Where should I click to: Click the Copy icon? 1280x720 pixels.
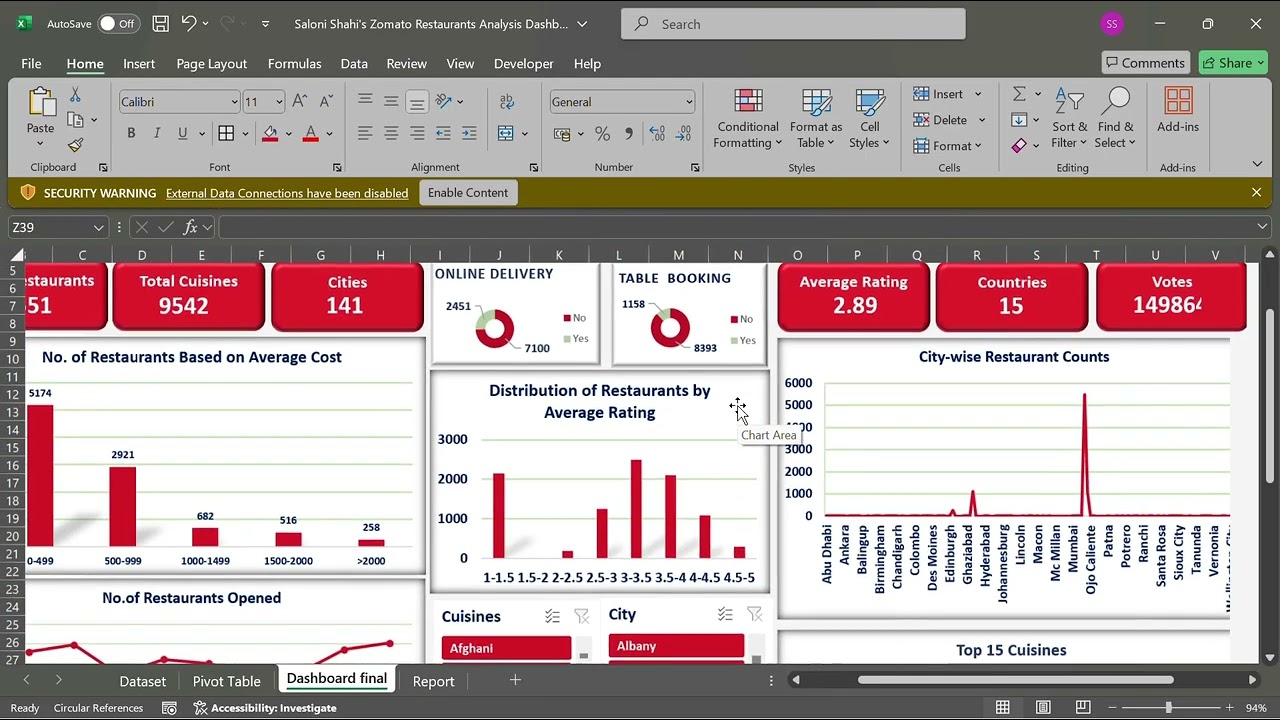pyautogui.click(x=75, y=120)
